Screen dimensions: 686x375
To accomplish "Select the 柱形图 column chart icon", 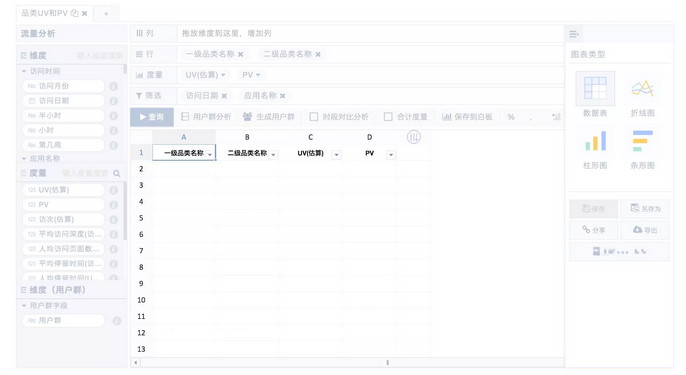I will coord(595,141).
